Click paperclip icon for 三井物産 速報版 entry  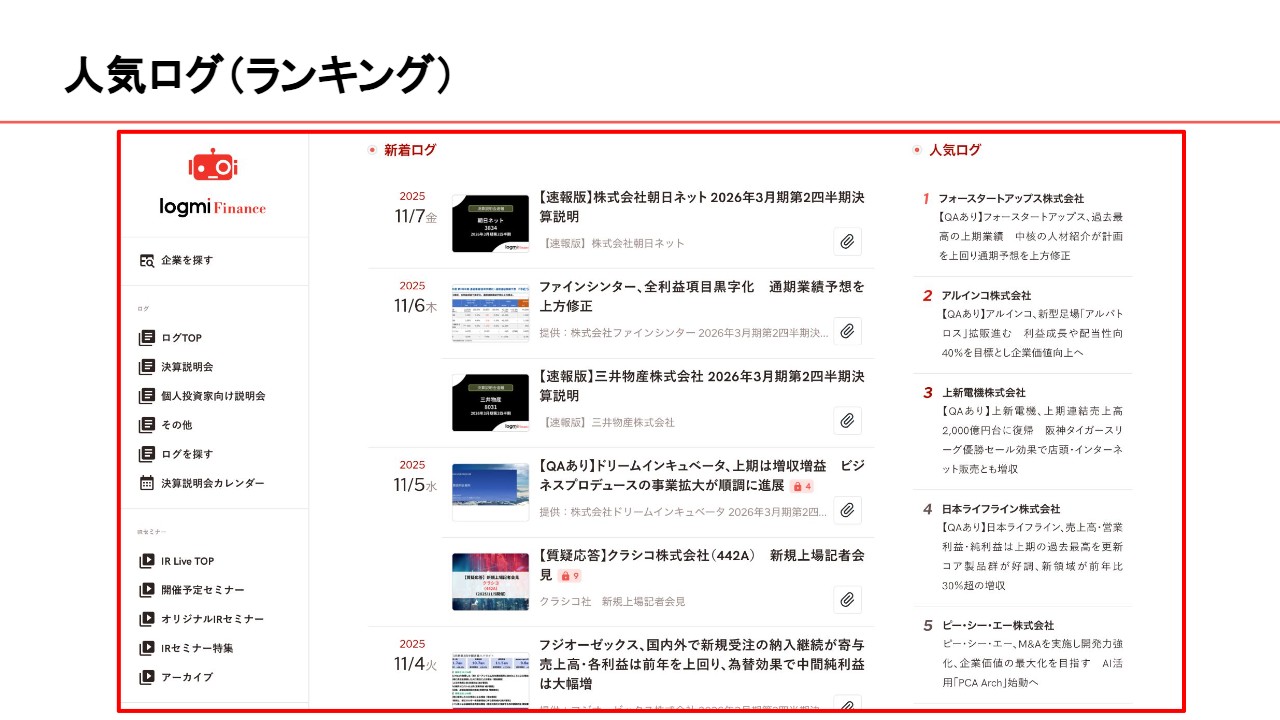pyautogui.click(x=847, y=421)
